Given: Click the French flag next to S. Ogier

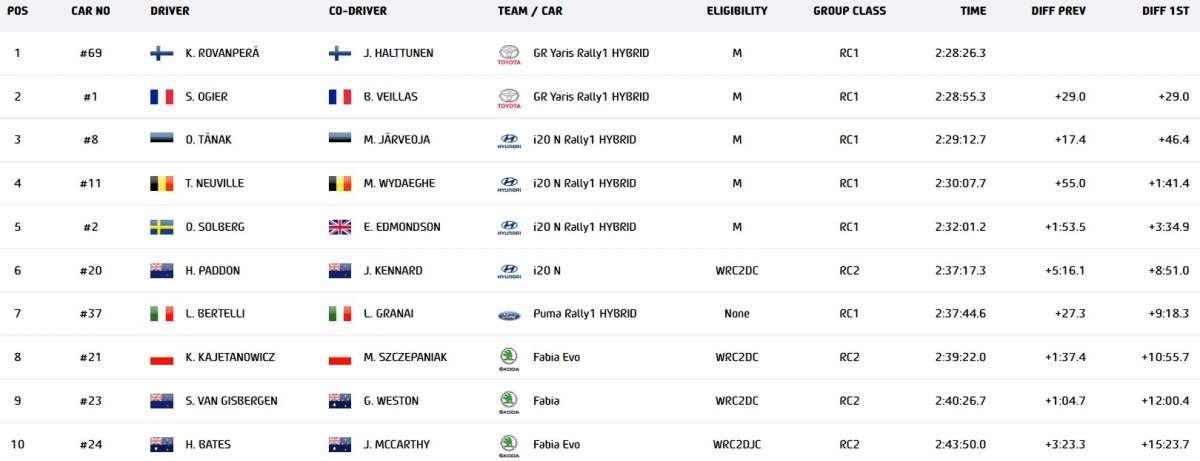Looking at the screenshot, I should [x=161, y=97].
